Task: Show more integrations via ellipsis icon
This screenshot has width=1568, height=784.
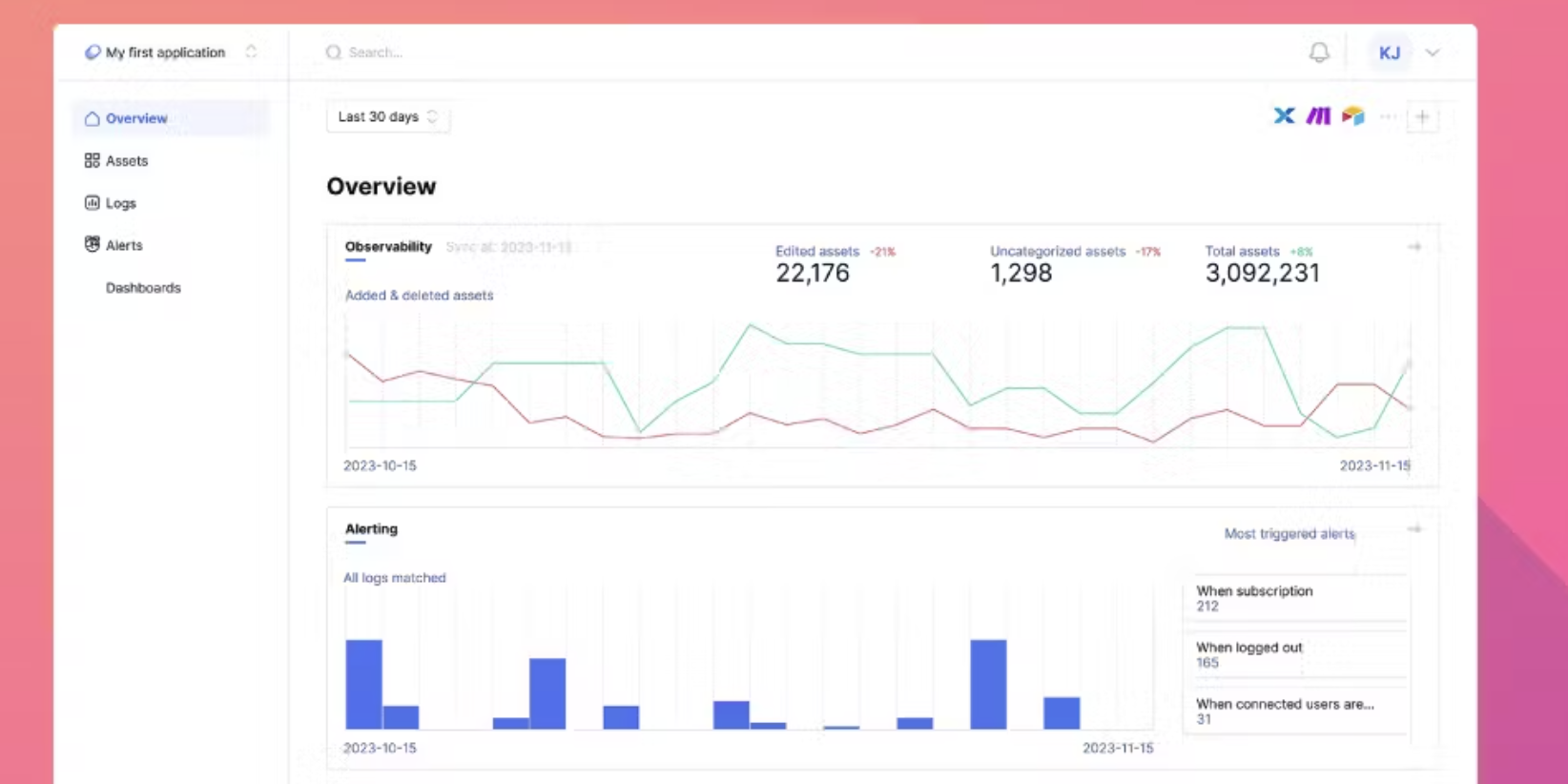Action: point(1388,117)
